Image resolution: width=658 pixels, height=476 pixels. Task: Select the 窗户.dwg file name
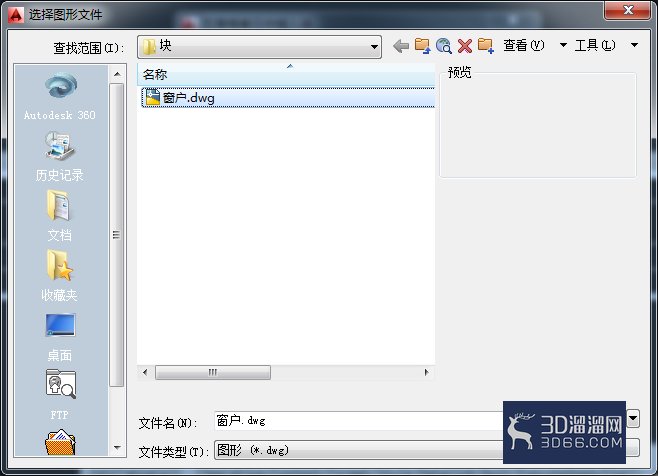[189, 98]
